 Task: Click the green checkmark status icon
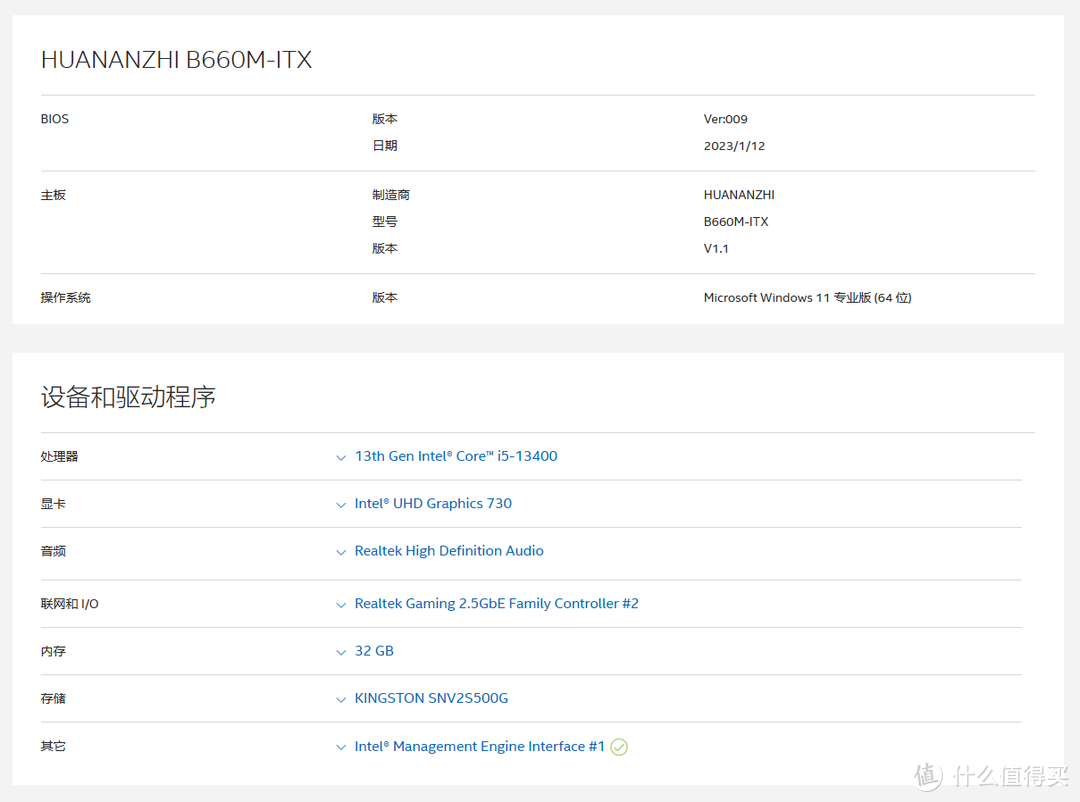[619, 747]
